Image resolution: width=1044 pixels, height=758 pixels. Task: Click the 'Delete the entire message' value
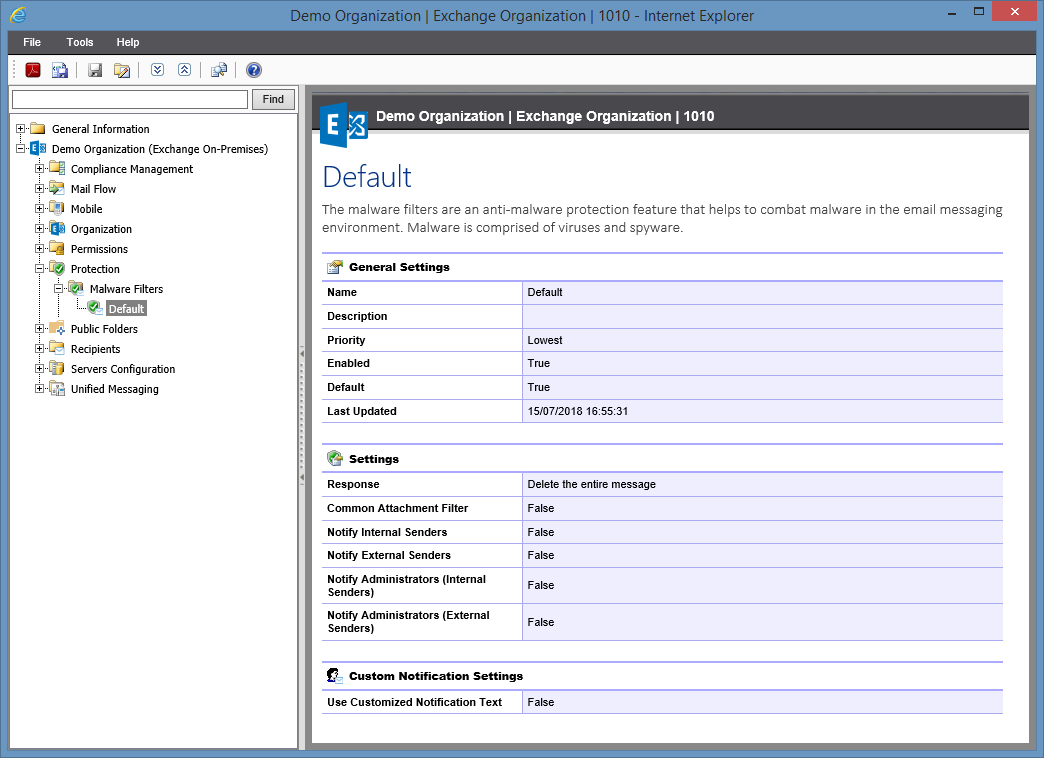pyautogui.click(x=591, y=484)
